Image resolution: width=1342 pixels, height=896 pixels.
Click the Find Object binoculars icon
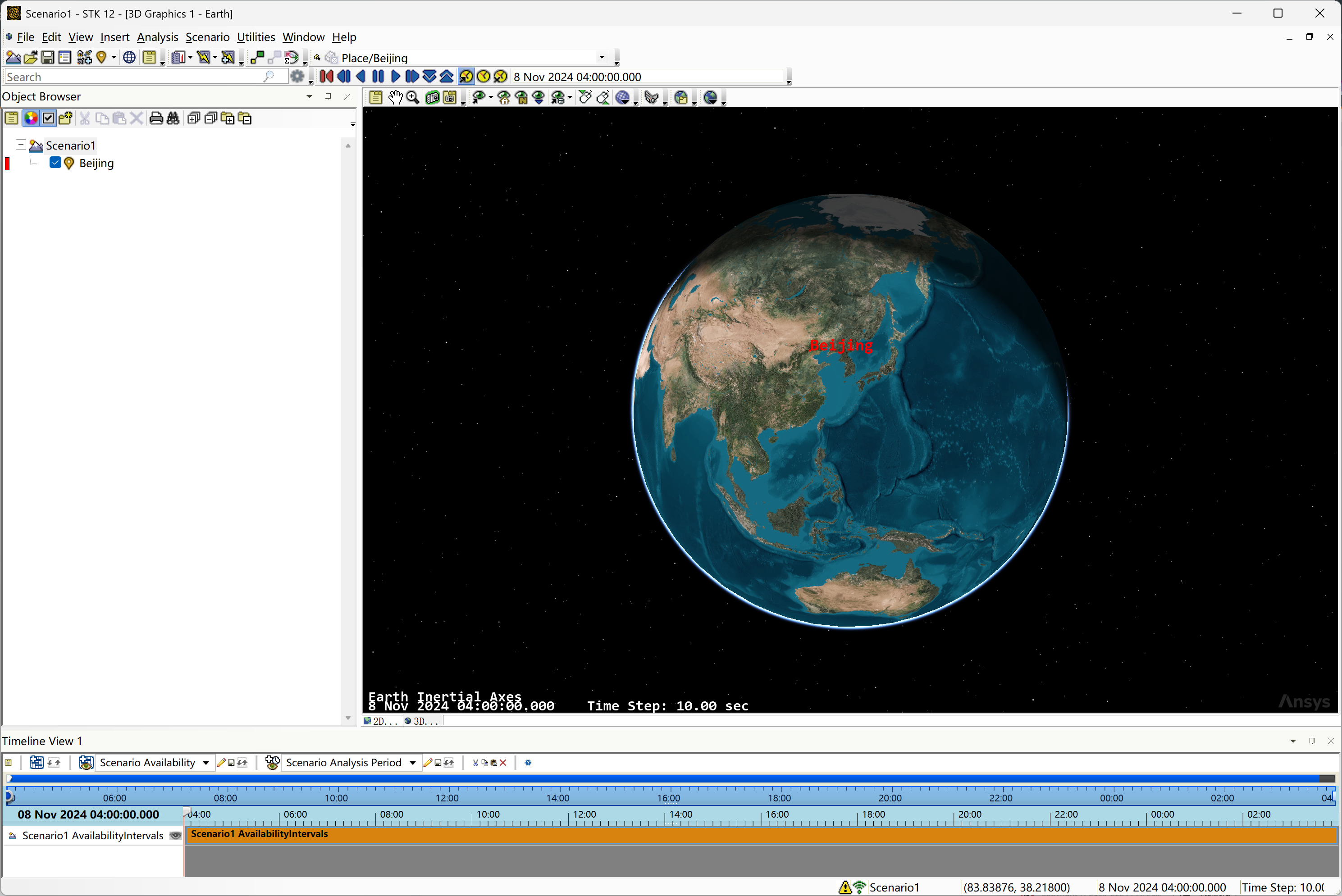pos(173,118)
